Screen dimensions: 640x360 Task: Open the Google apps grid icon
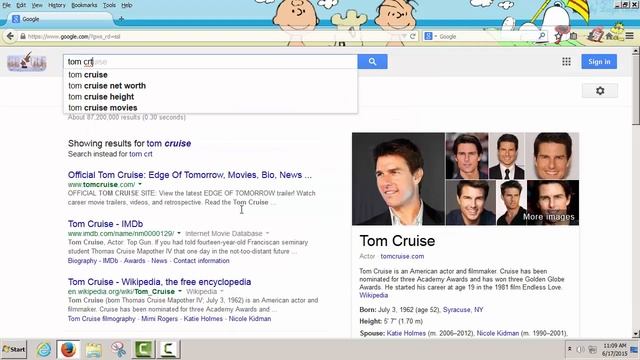click(566, 62)
